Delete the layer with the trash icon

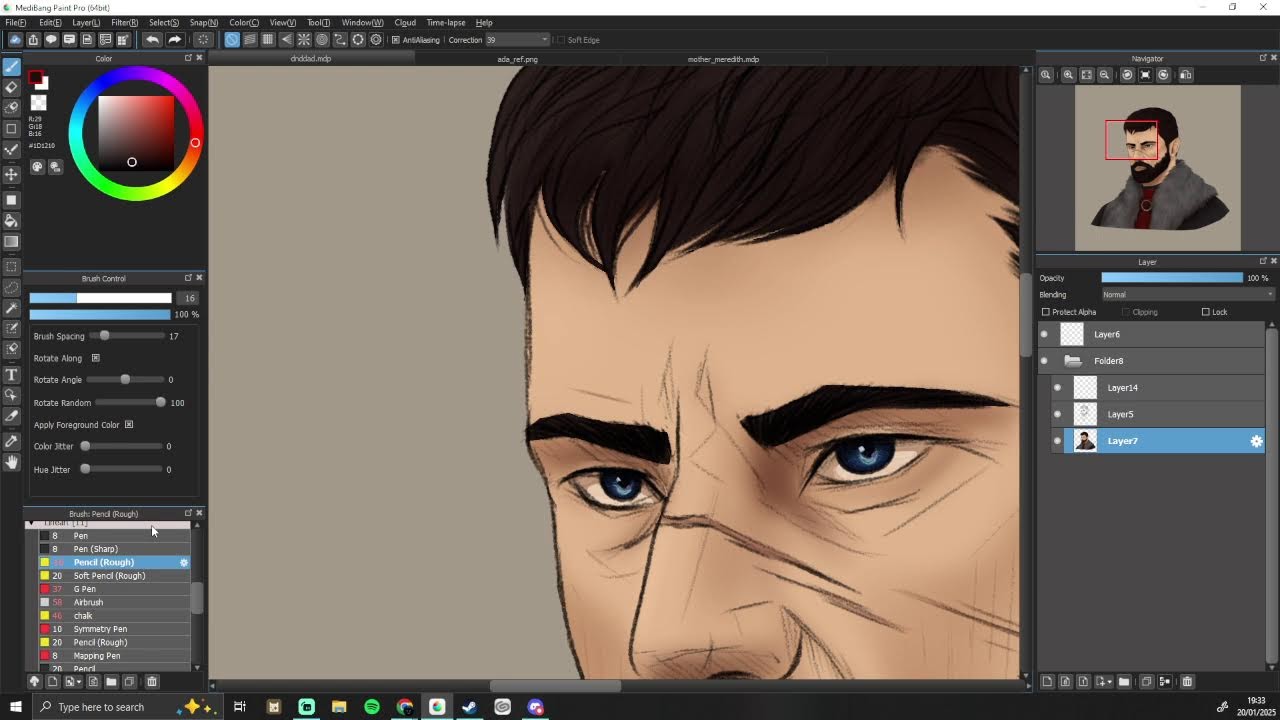(1187, 682)
